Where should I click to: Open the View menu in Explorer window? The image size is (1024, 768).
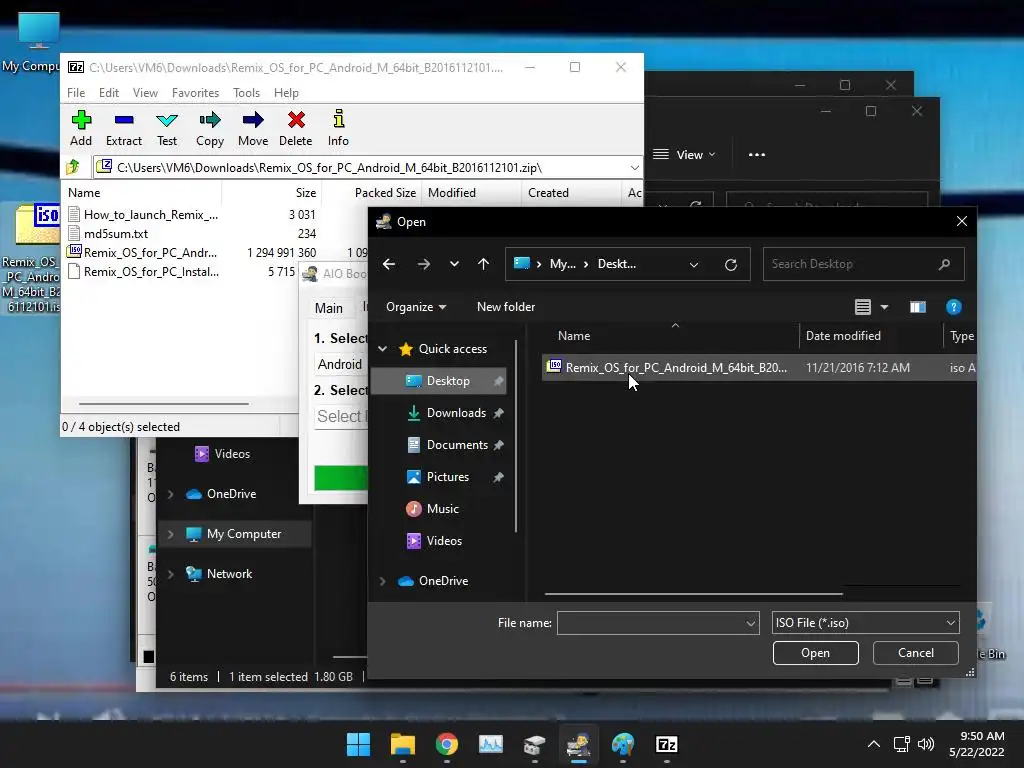pyautogui.click(x=684, y=155)
